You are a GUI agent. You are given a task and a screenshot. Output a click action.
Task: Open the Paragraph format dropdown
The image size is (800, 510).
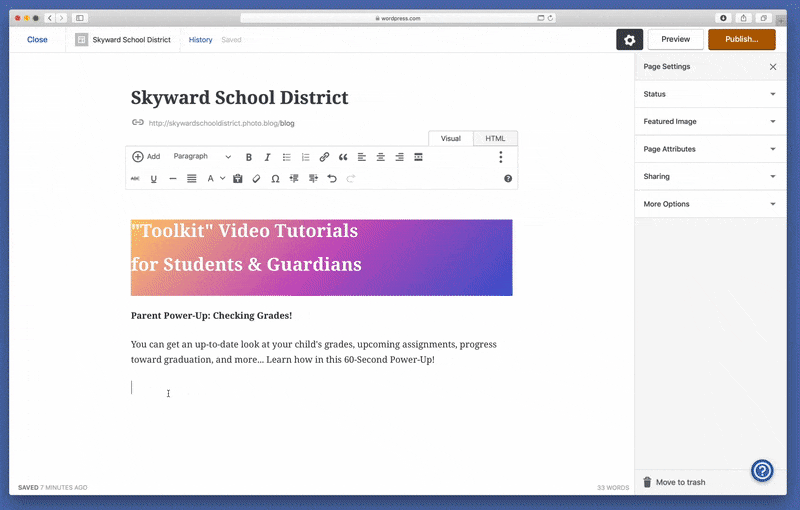pyautogui.click(x=202, y=157)
